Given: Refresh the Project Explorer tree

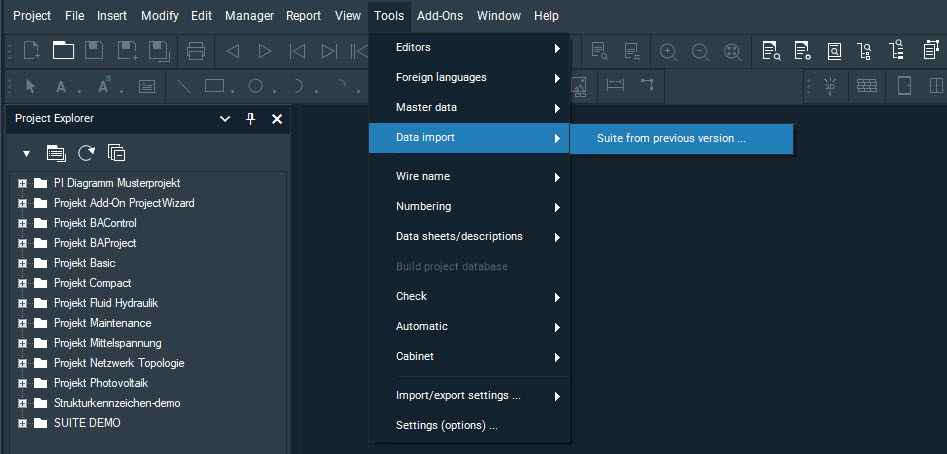Looking at the screenshot, I should click(86, 153).
